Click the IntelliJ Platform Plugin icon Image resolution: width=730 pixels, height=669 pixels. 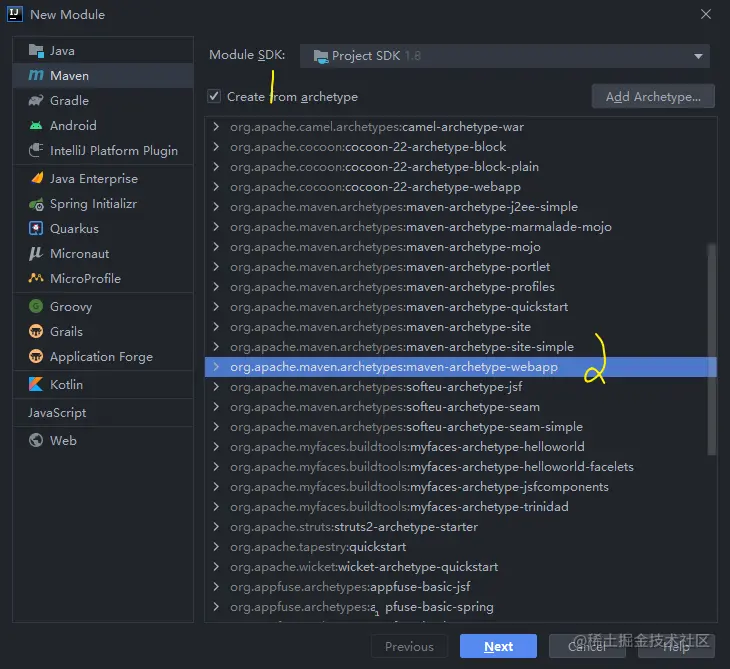(x=36, y=150)
